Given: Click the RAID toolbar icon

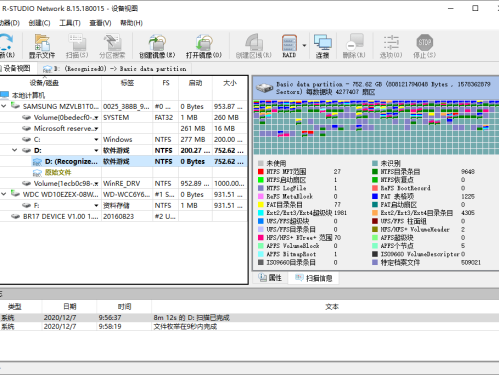Looking at the screenshot, I should pos(289,46).
